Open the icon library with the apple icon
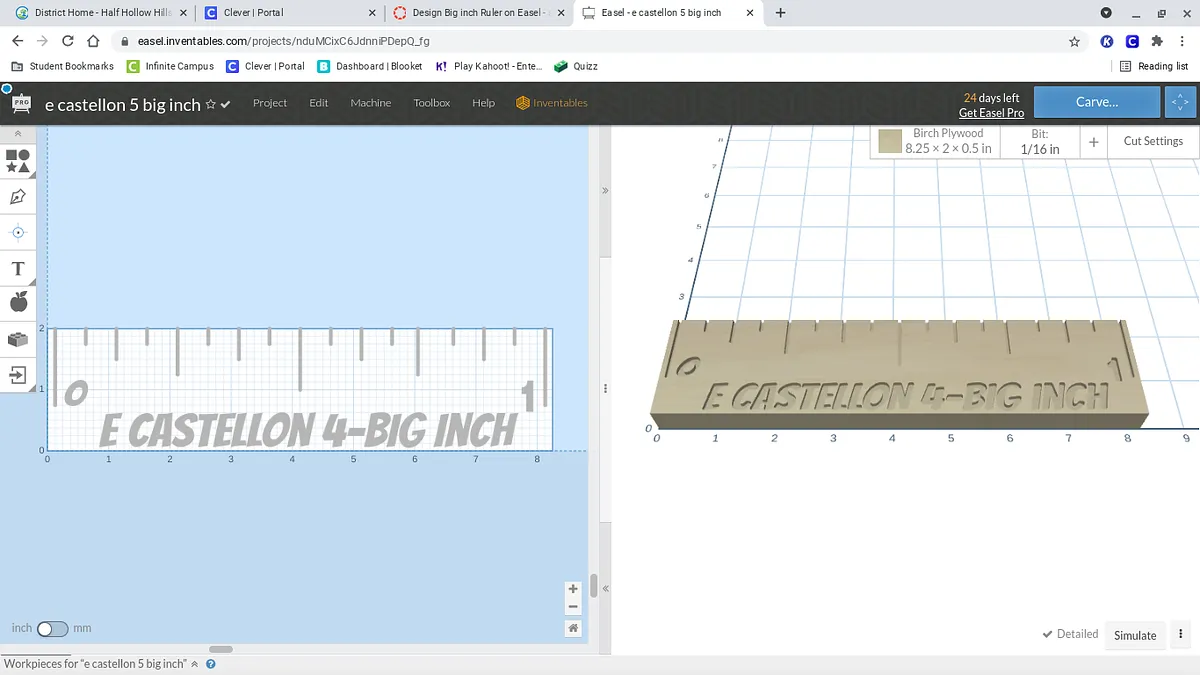 coord(18,302)
